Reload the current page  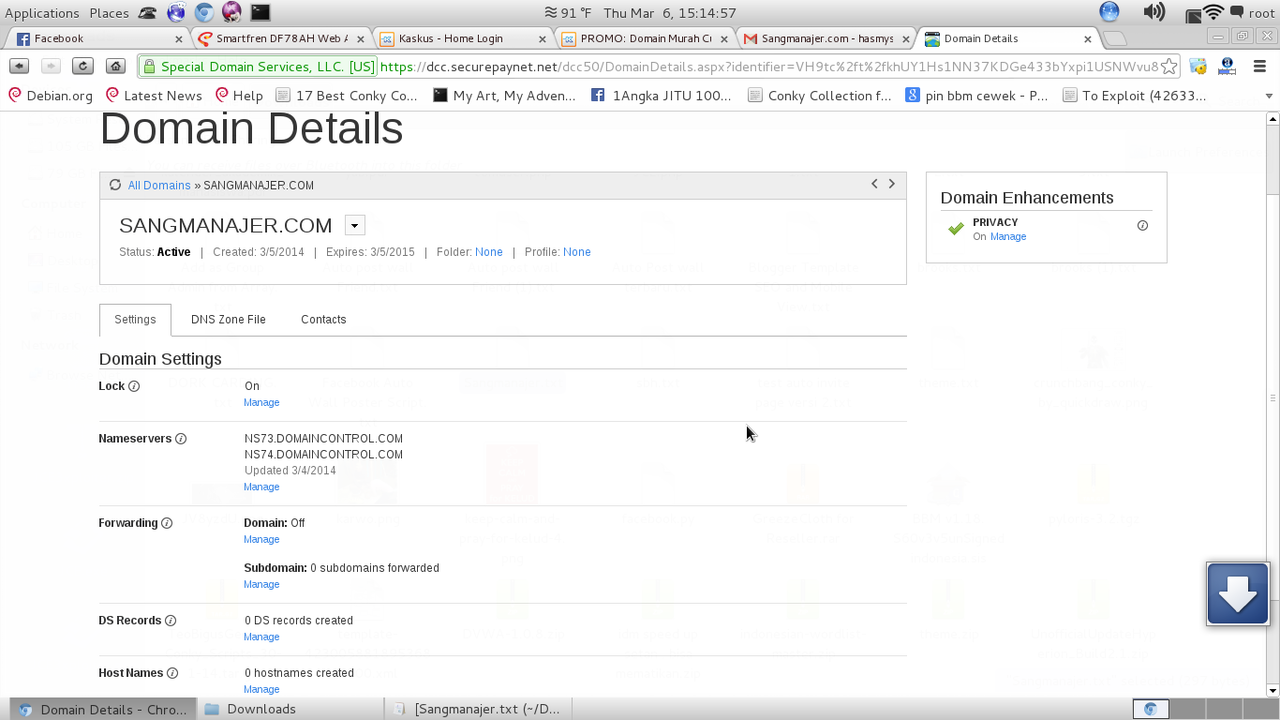(x=83, y=66)
